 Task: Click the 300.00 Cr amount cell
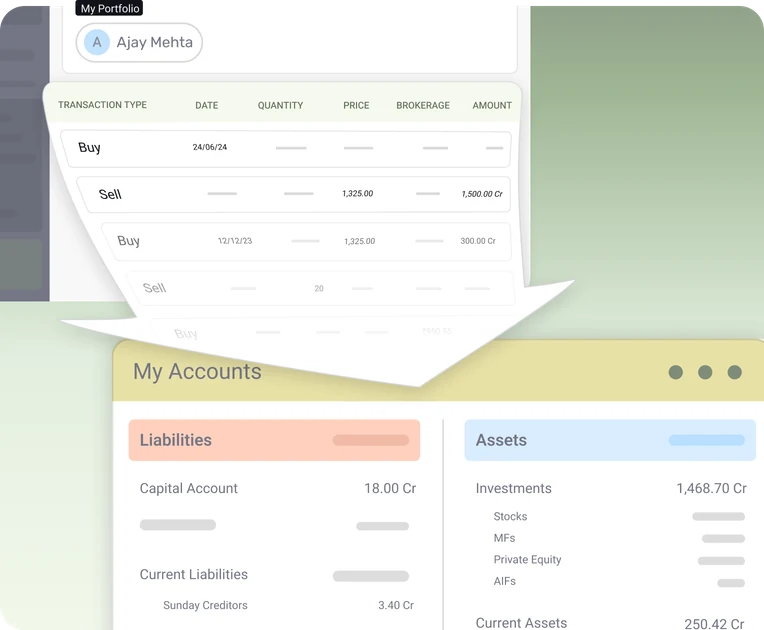click(x=478, y=241)
